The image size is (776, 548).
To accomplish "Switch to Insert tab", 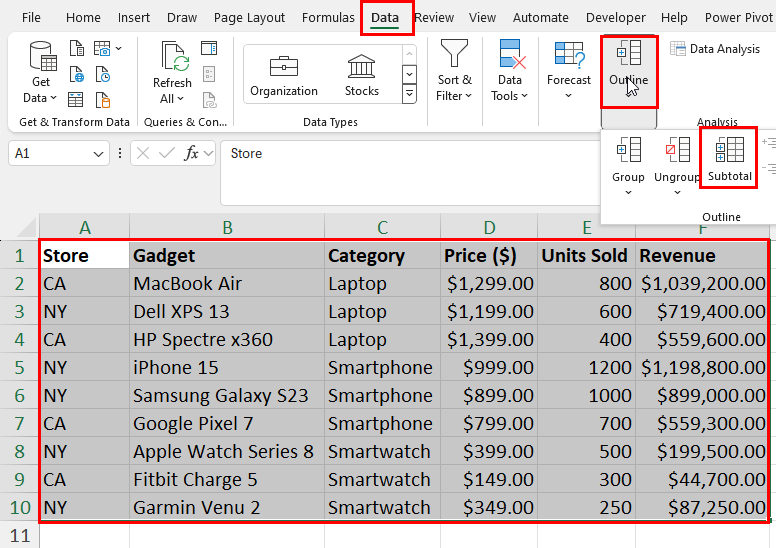I will (134, 17).
